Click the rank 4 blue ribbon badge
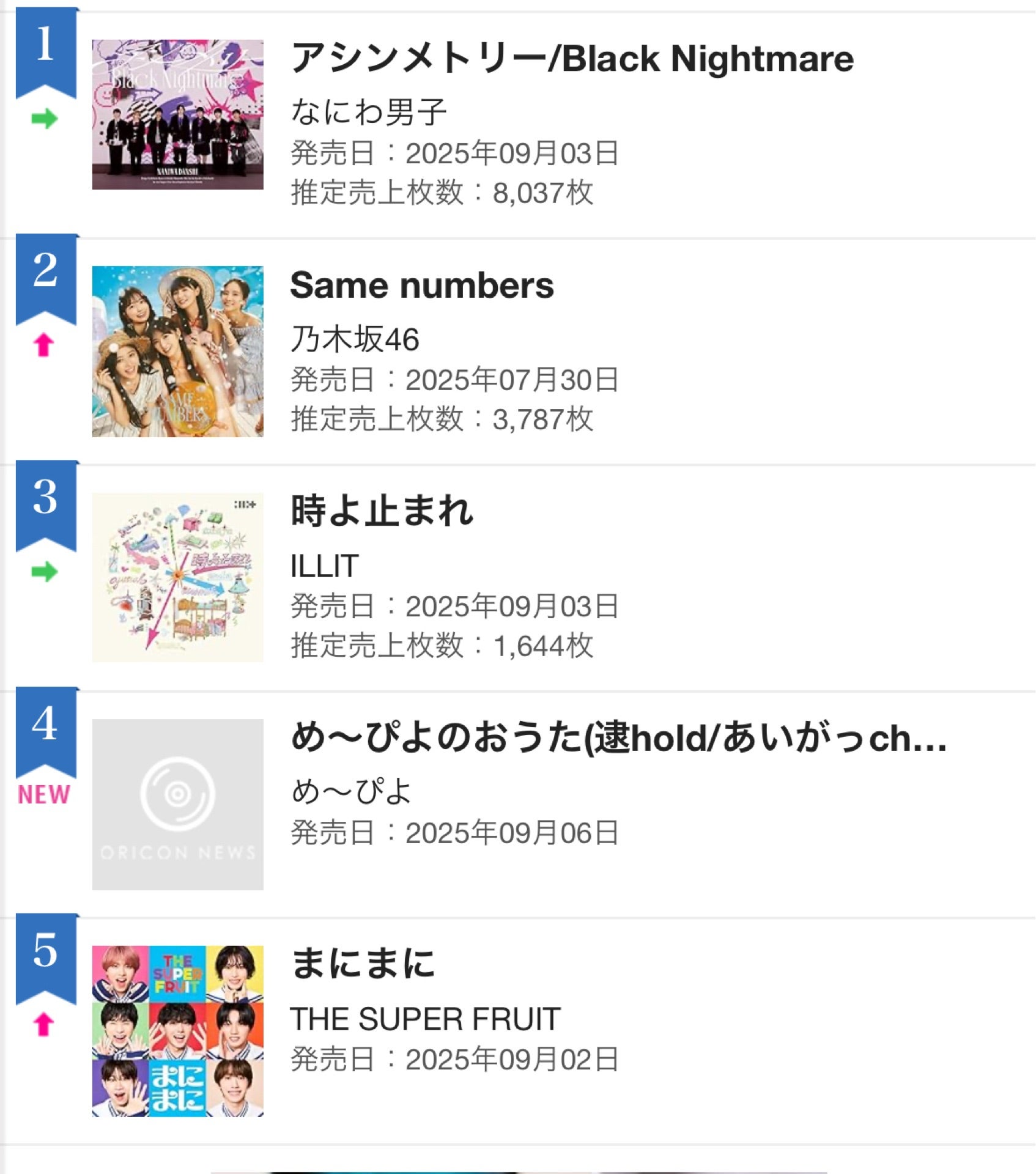Screen dimensions: 1036x1174 [46, 727]
